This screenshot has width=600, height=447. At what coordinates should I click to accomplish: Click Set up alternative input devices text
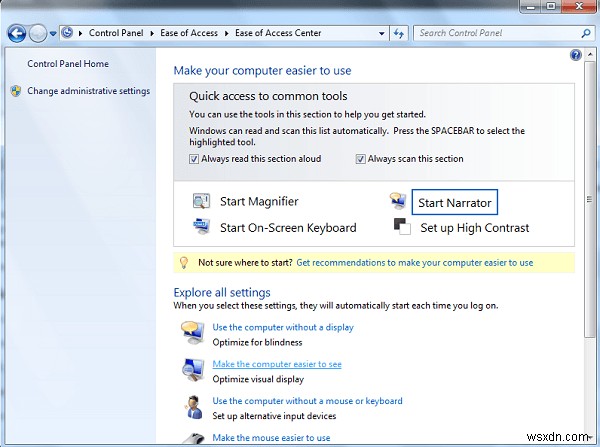tap(274, 416)
